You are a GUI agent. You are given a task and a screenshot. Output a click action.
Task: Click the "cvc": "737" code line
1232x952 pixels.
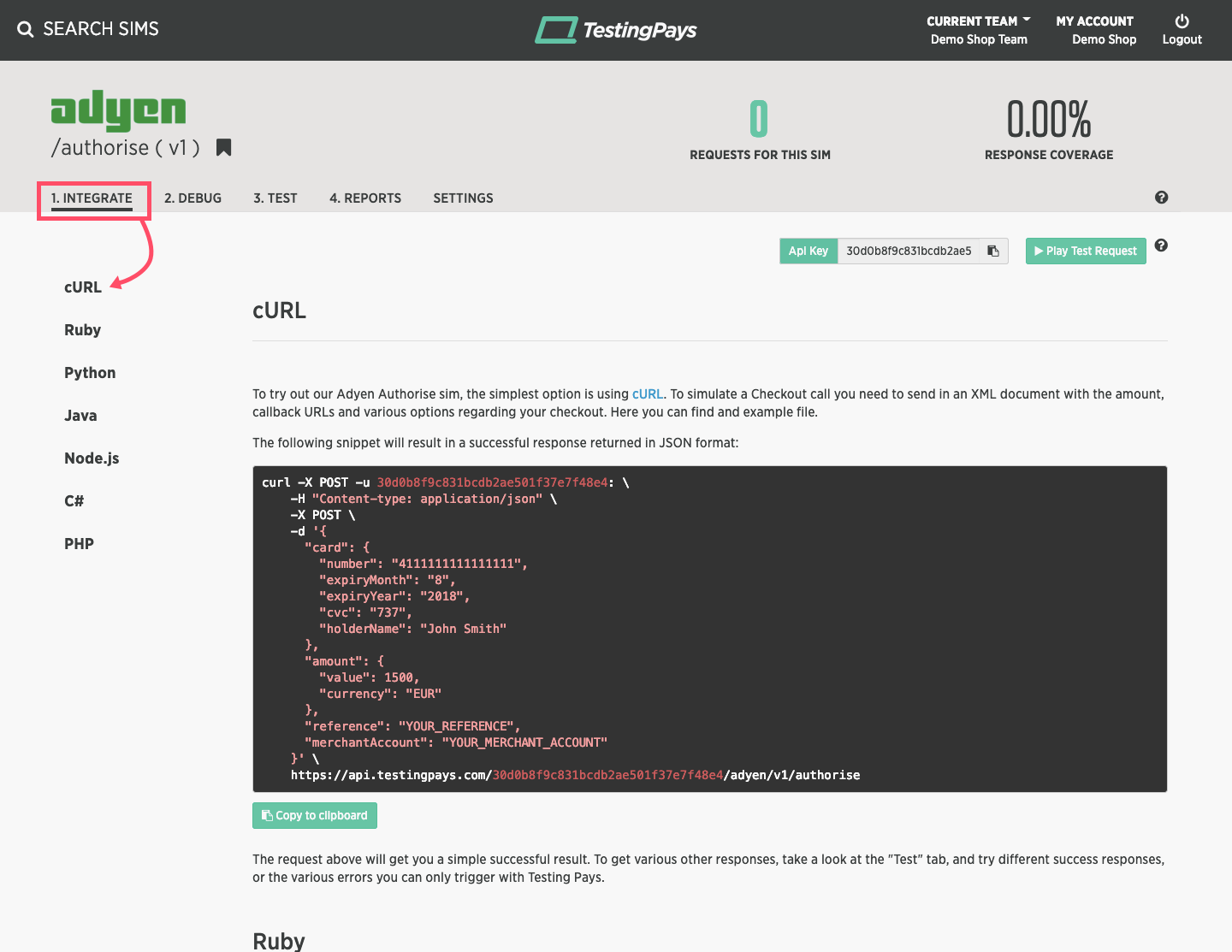(366, 612)
